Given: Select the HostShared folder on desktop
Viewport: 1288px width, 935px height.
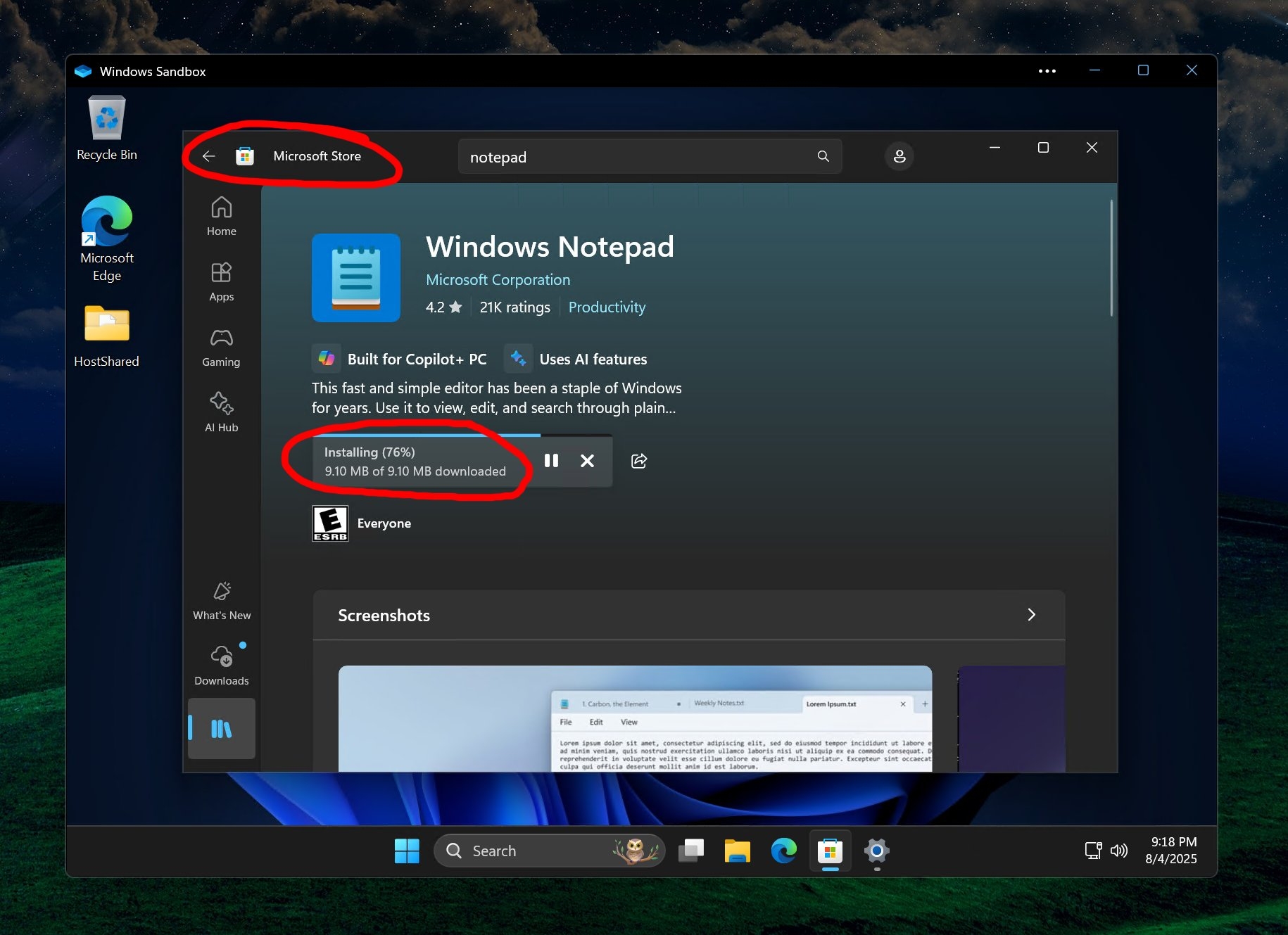Looking at the screenshot, I should [107, 336].
